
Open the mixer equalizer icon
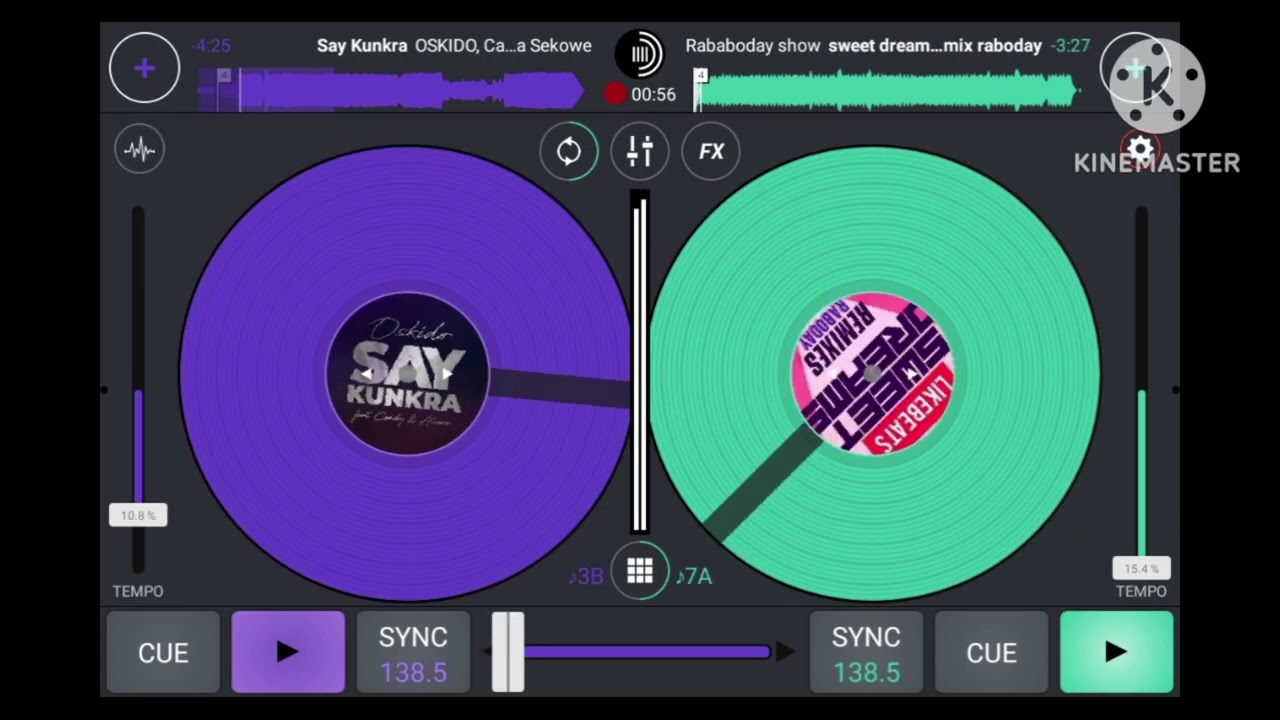[x=640, y=152]
